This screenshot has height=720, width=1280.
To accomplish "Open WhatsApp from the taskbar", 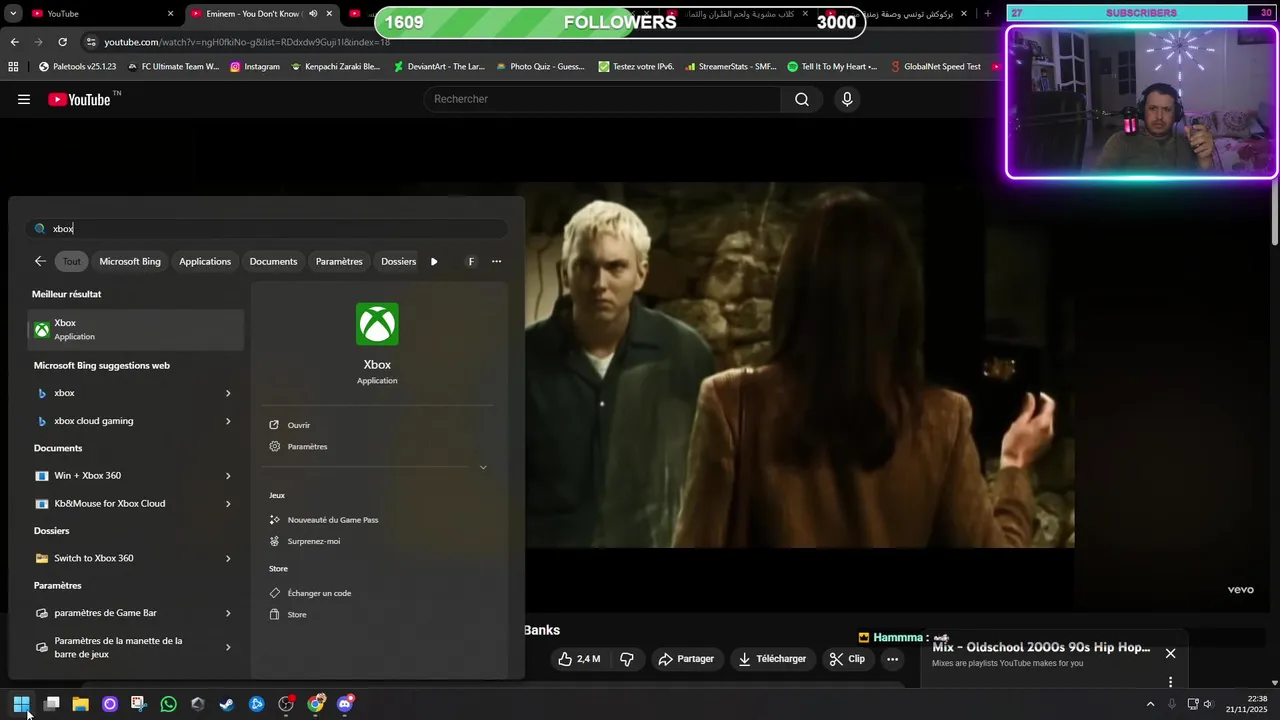I will (x=168, y=704).
